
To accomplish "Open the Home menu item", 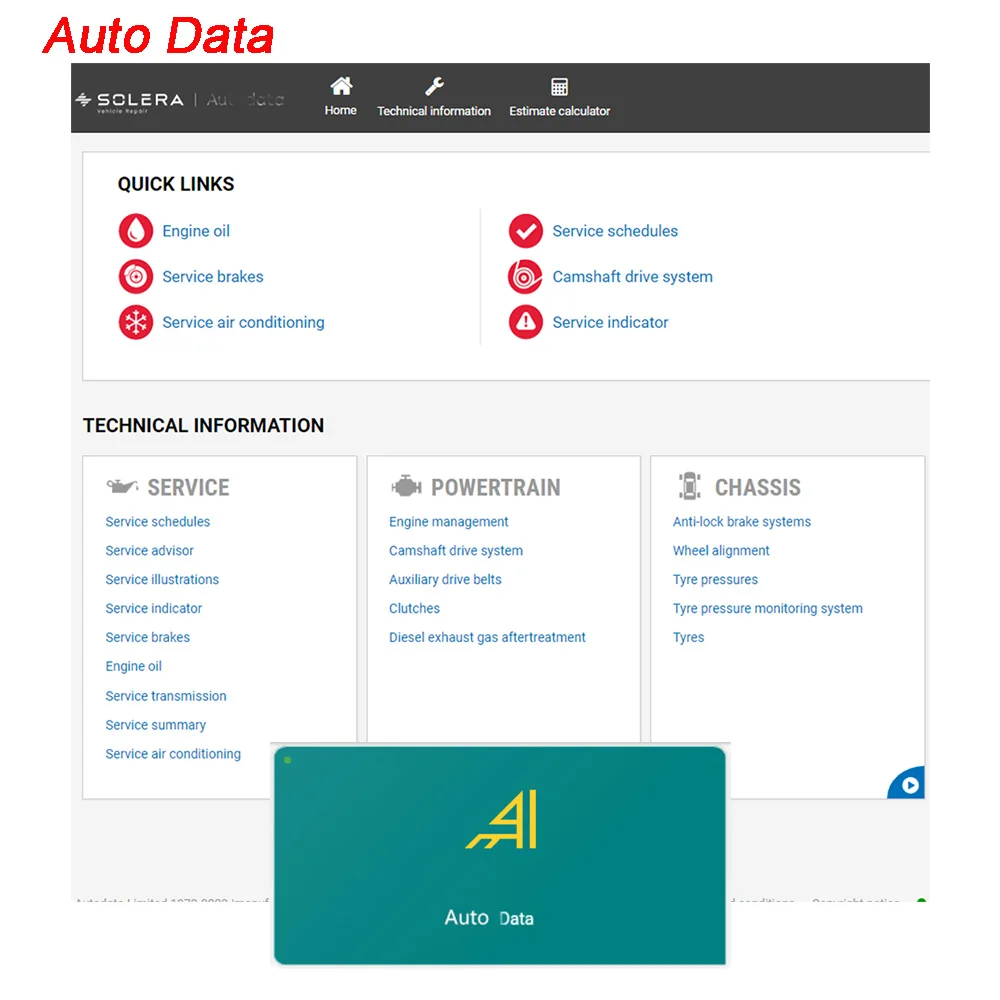I will pos(341,110).
